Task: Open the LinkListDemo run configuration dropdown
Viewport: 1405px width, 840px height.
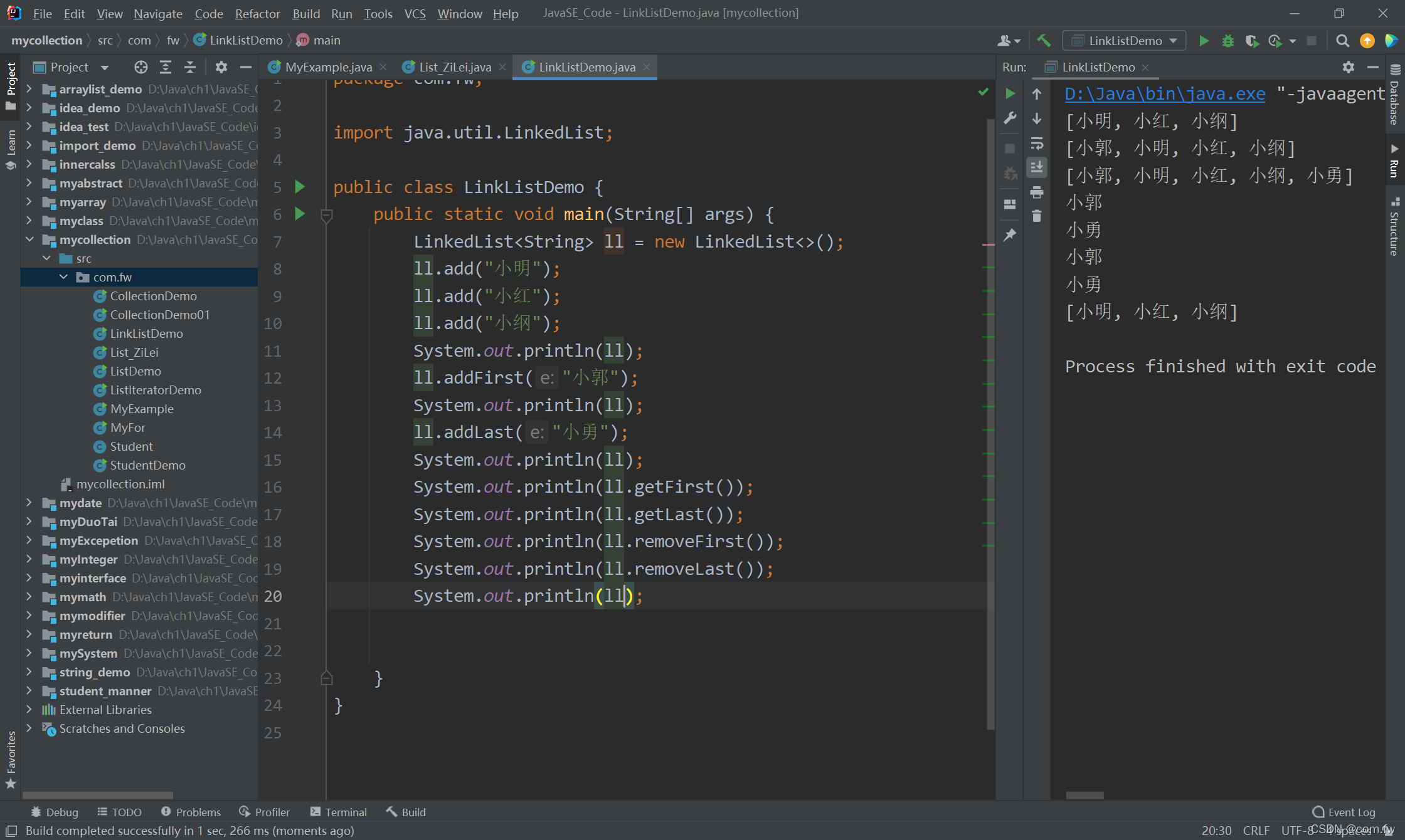Action: [x=1124, y=41]
